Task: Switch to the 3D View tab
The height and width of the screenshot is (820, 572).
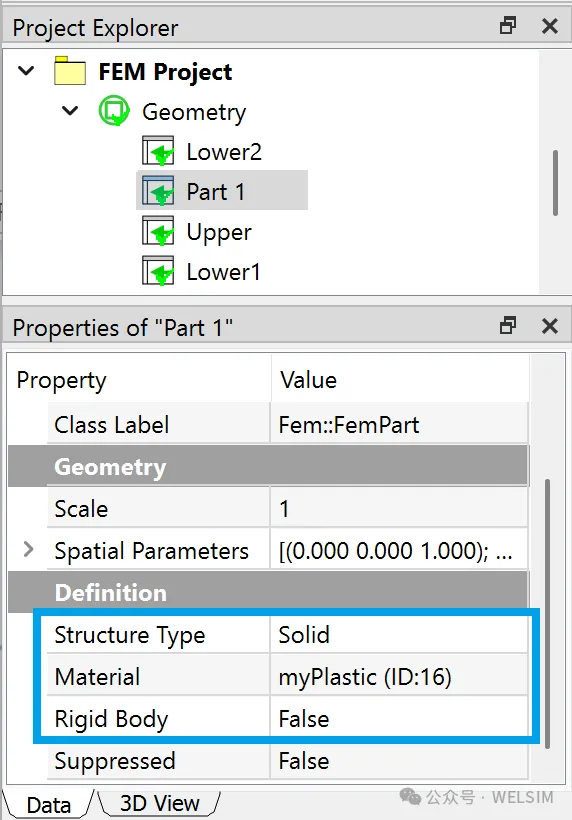Action: pos(159,803)
